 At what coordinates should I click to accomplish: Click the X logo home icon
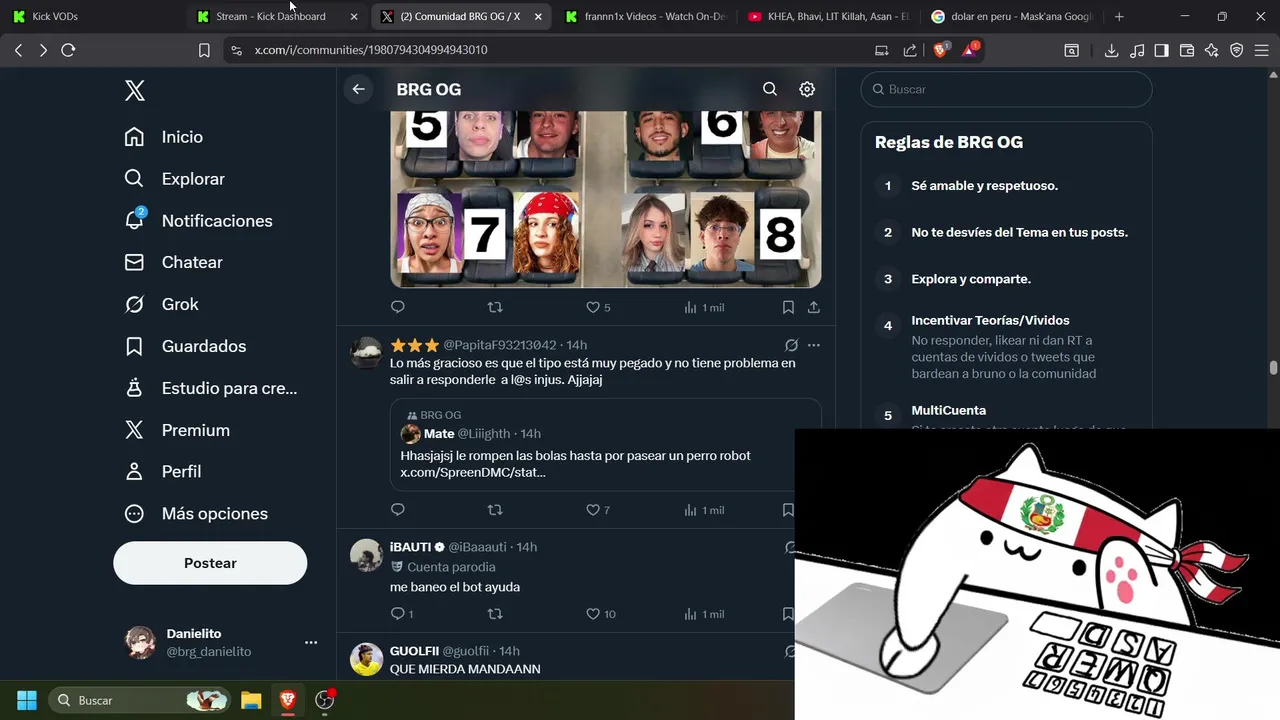[x=135, y=91]
